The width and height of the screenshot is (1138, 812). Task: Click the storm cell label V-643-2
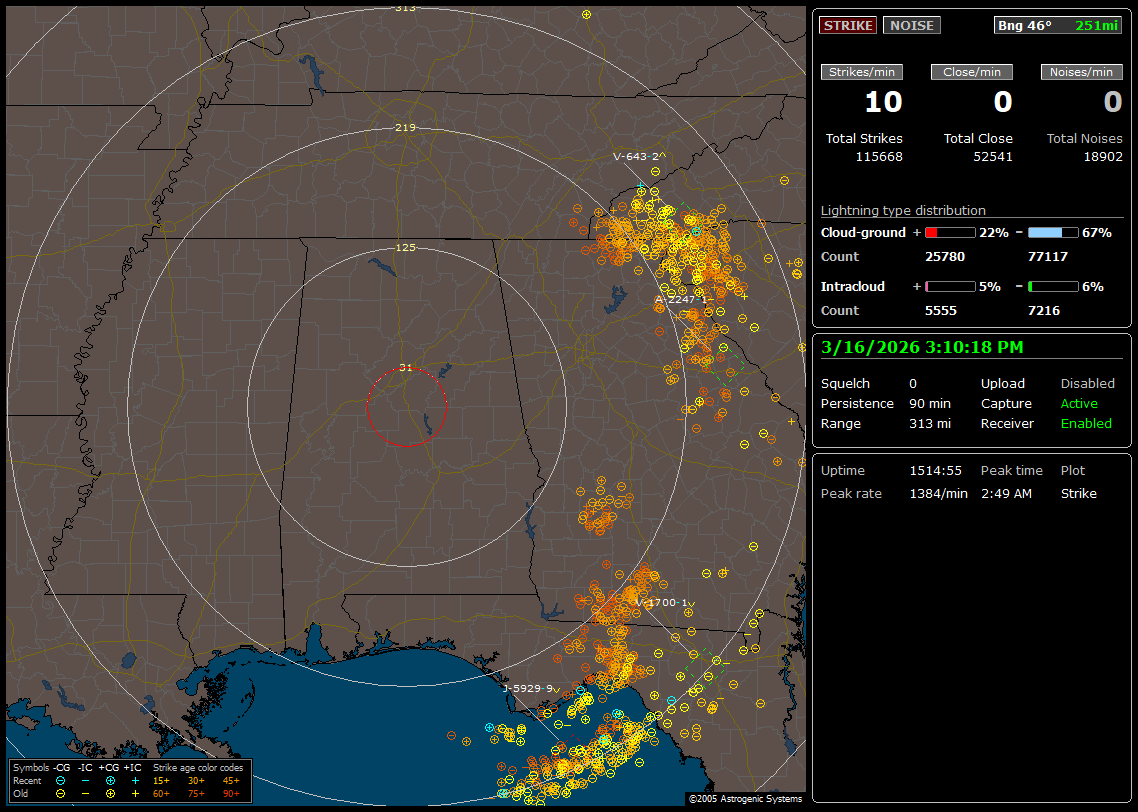tap(637, 157)
